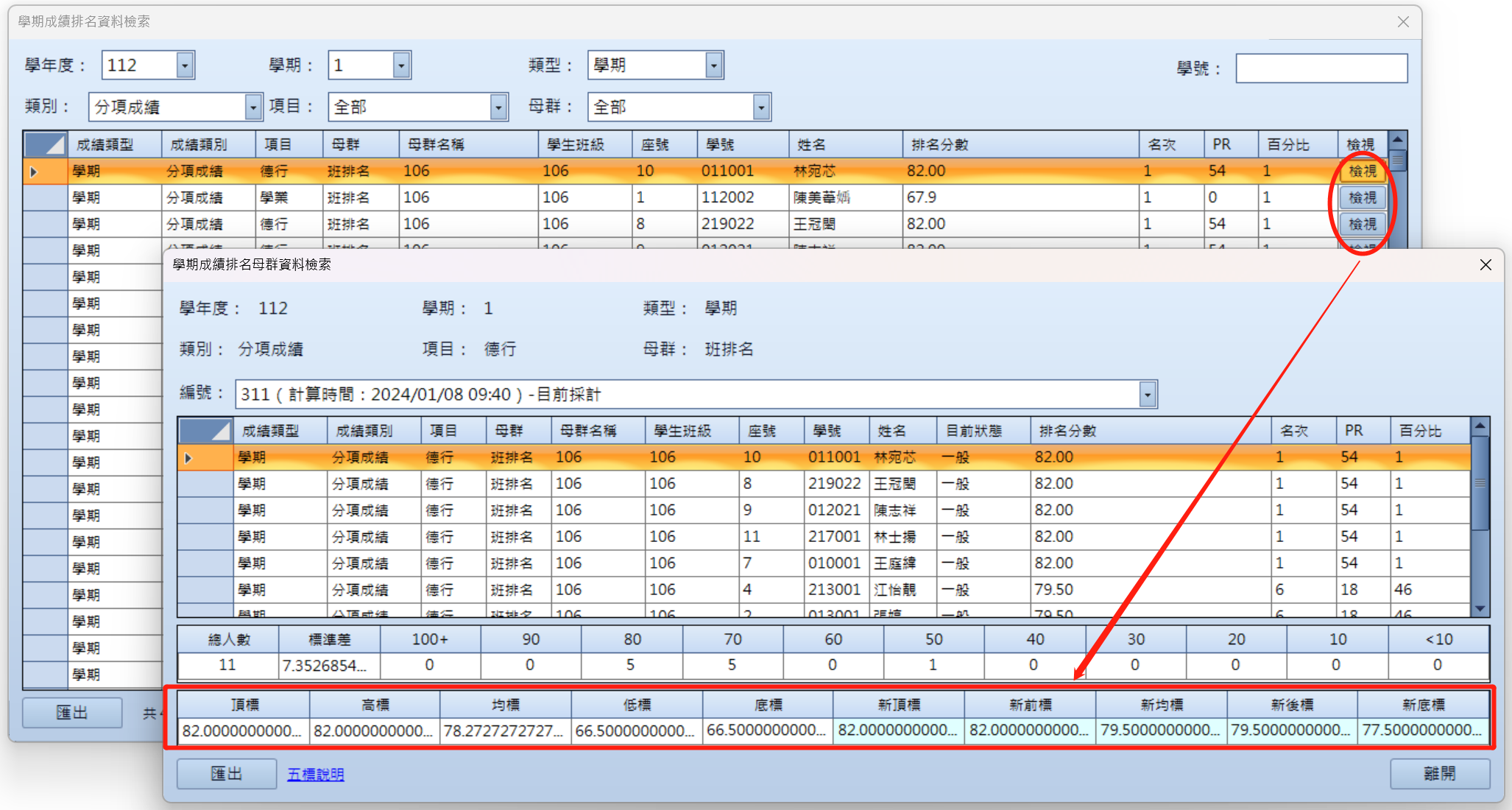Click the 學號 input field
The width and height of the screenshot is (1512, 810).
pyautogui.click(x=1321, y=68)
